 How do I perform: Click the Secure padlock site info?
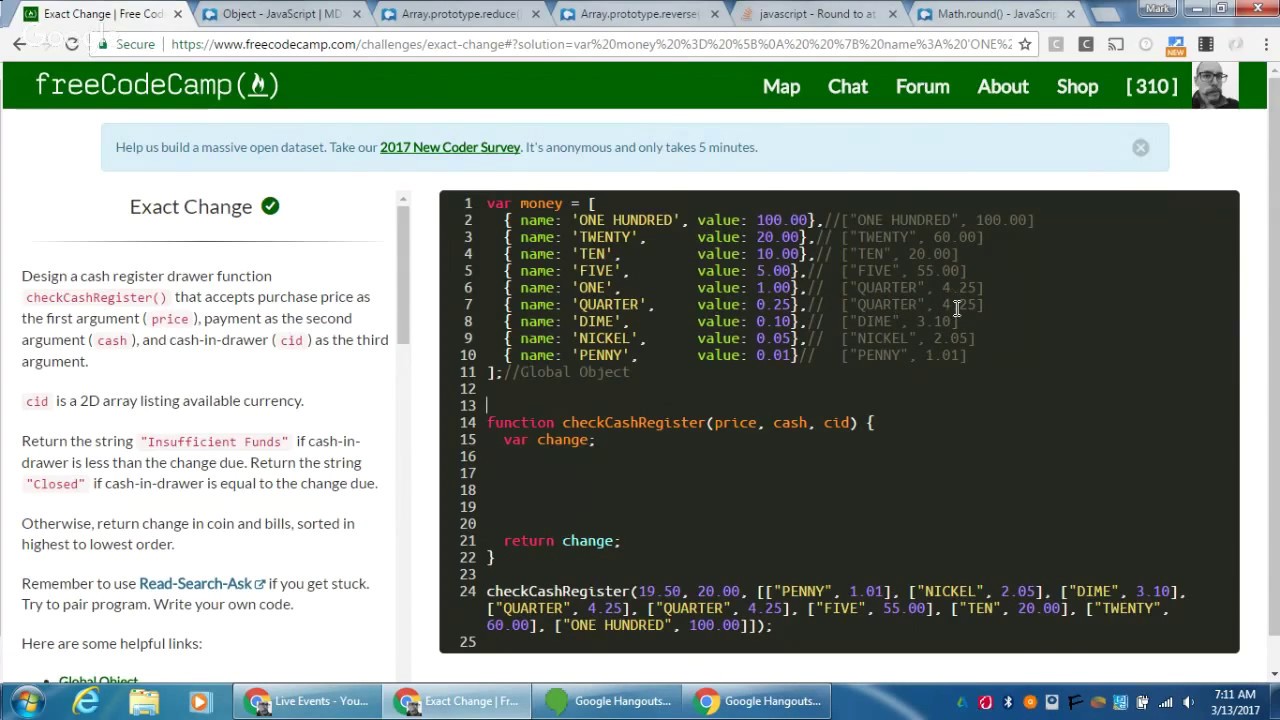coord(126,44)
